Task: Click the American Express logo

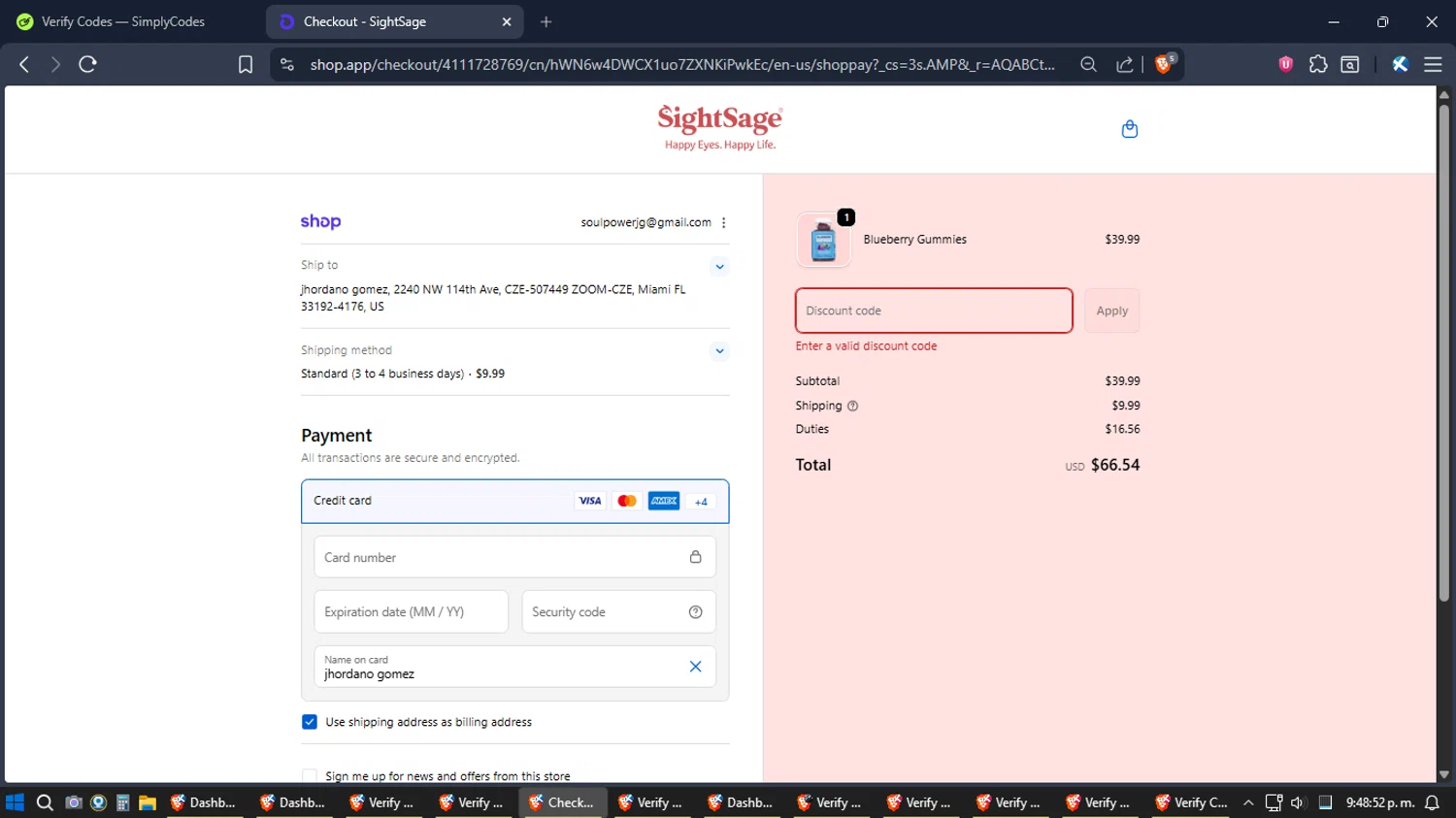Action: click(x=664, y=501)
